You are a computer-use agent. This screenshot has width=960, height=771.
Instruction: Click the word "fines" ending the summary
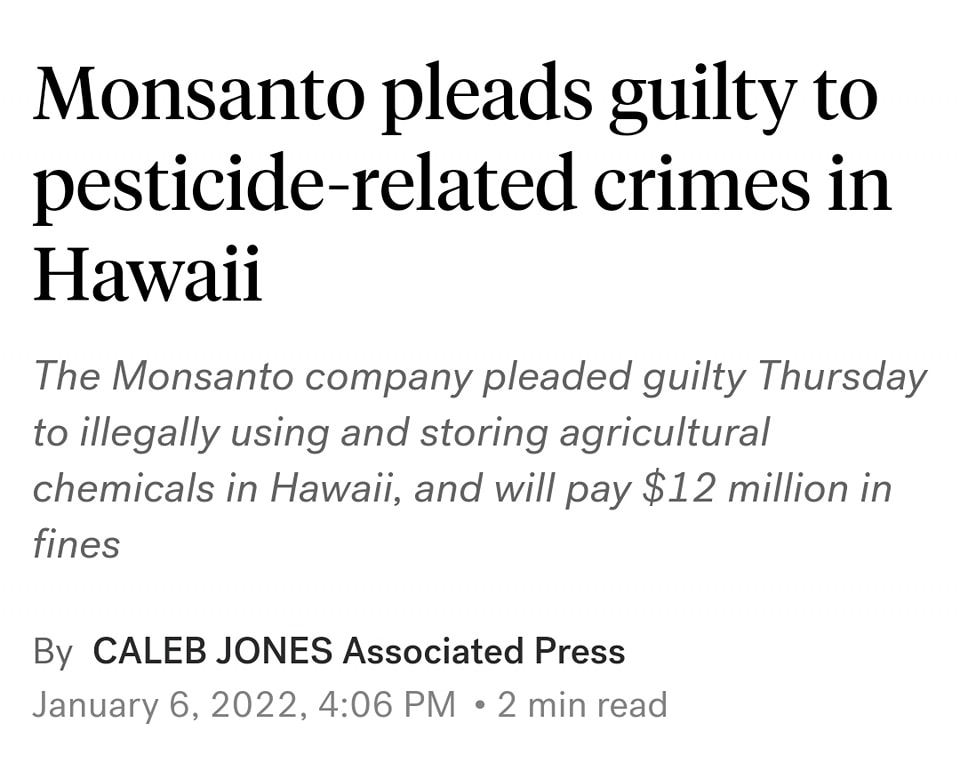pyautogui.click(x=76, y=544)
